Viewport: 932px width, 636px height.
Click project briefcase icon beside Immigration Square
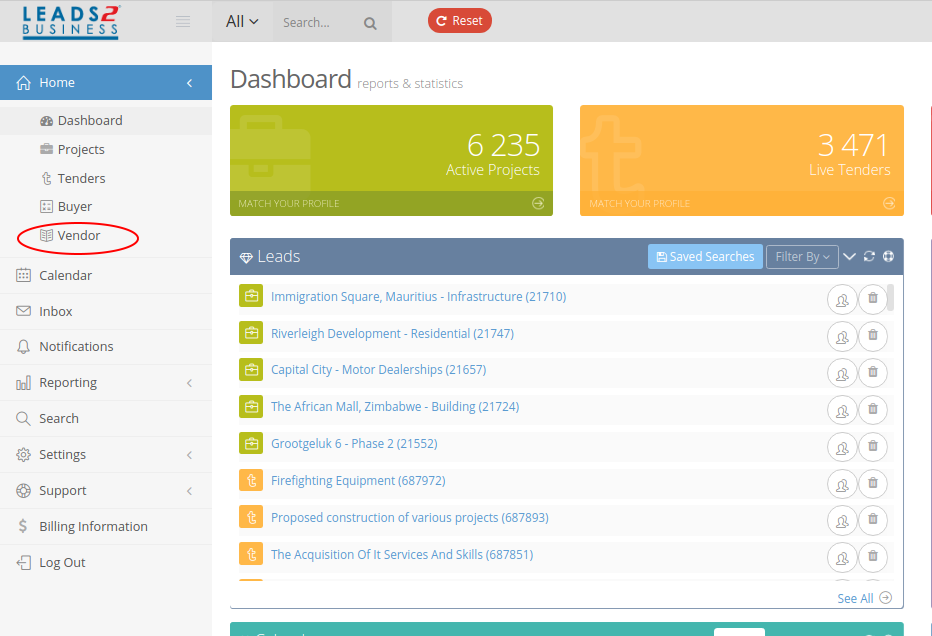tap(251, 296)
